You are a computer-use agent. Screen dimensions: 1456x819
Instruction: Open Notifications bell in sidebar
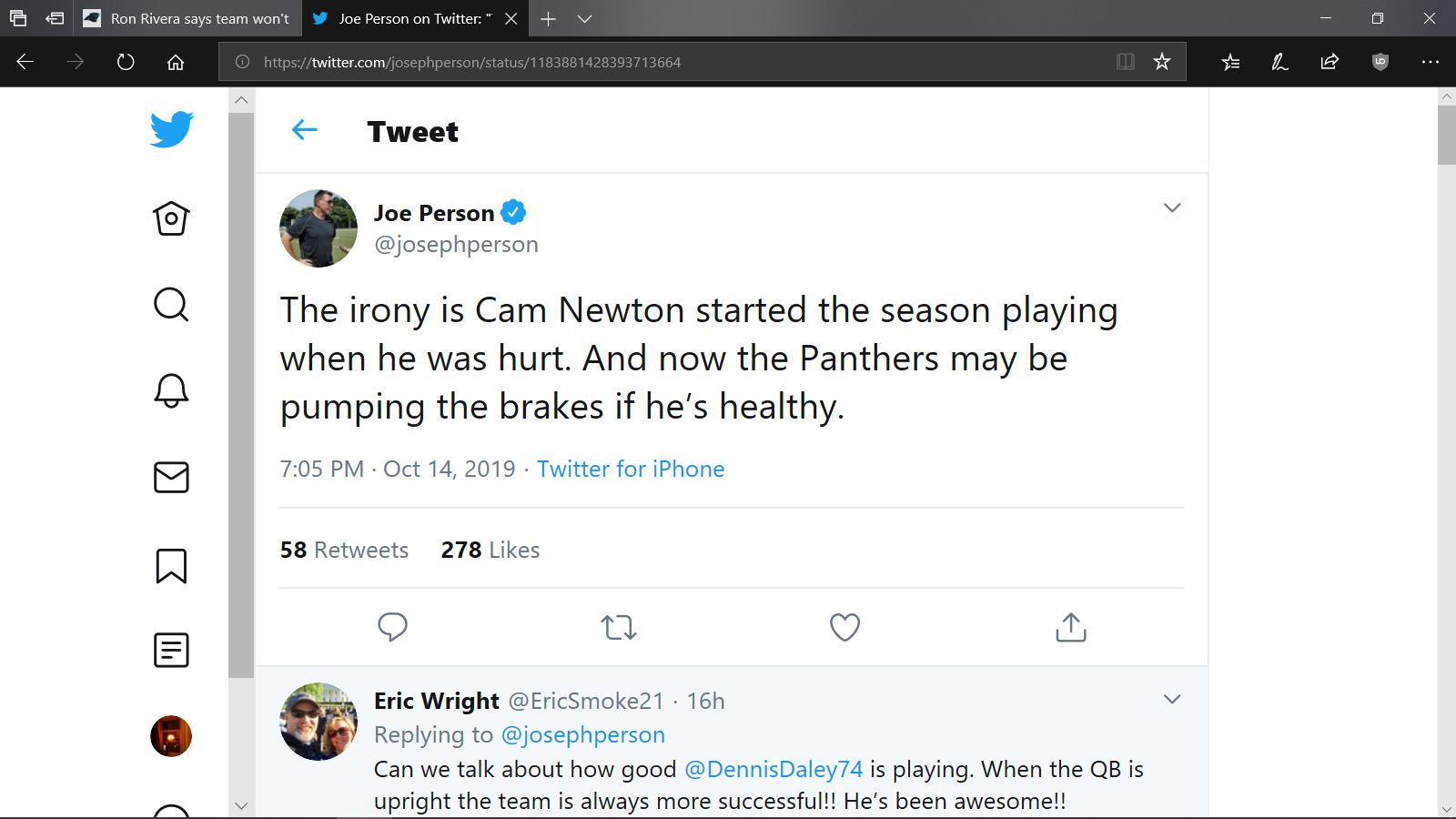[x=171, y=390]
